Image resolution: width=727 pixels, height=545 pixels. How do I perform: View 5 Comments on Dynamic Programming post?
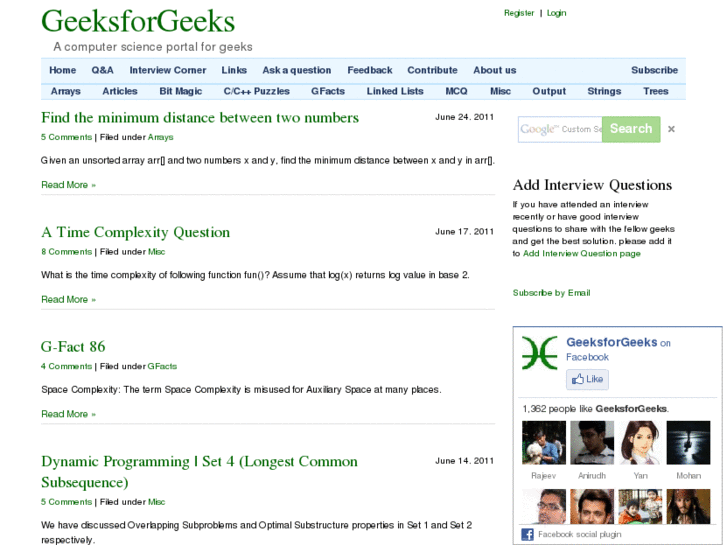pos(66,502)
